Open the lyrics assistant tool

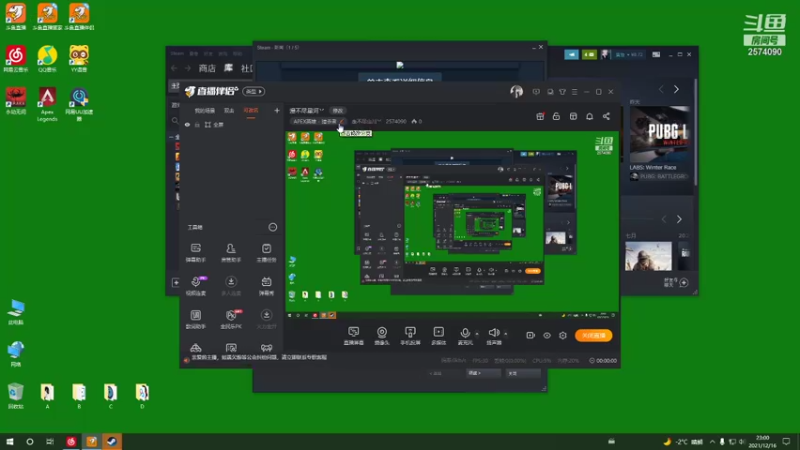point(195,319)
